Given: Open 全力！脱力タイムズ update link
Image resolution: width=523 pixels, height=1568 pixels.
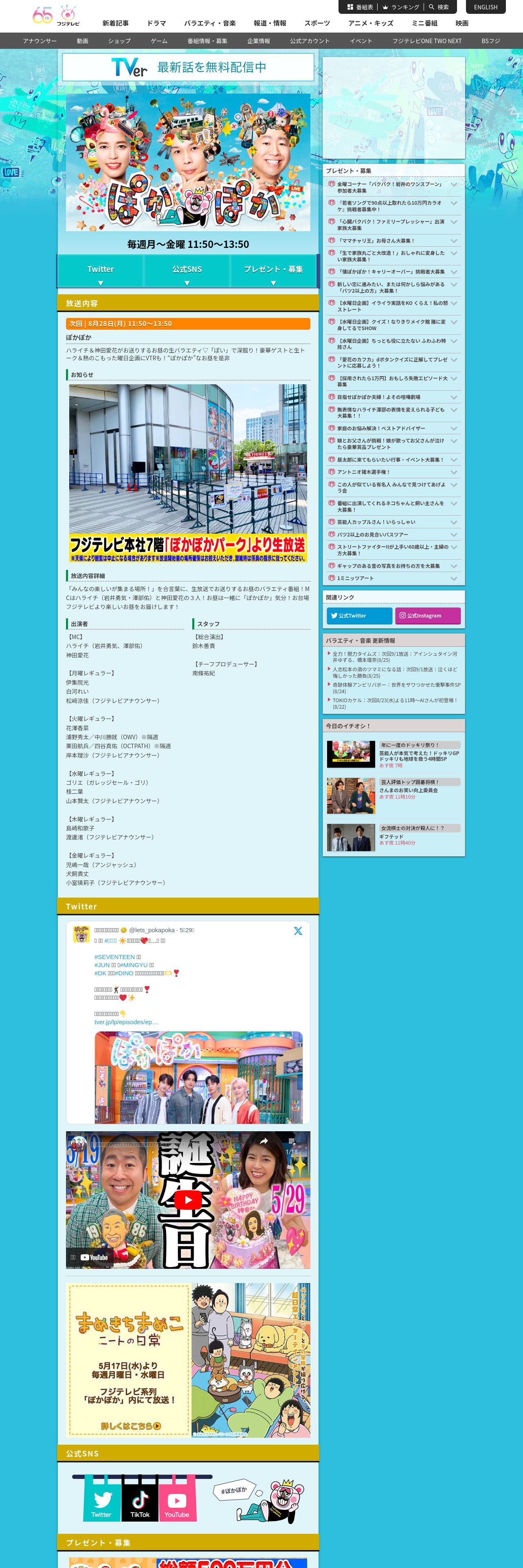Looking at the screenshot, I should point(395,657).
